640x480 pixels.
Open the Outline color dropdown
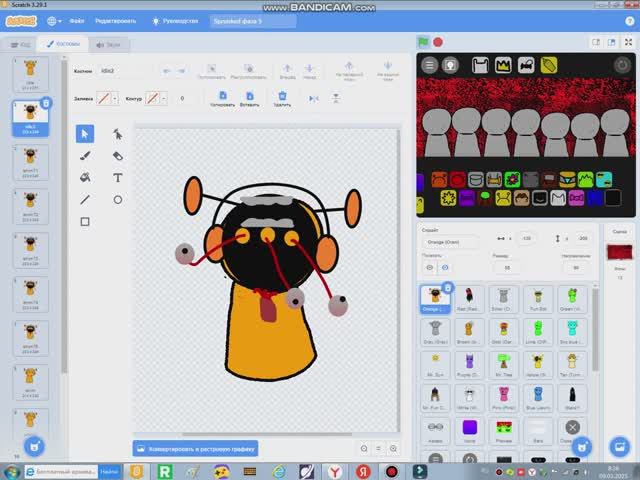156,99
